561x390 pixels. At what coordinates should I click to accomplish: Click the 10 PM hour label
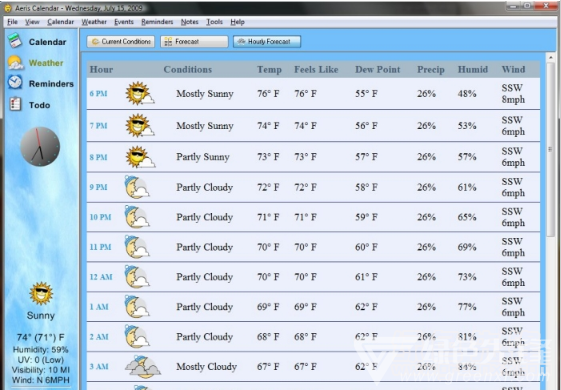[x=100, y=217]
